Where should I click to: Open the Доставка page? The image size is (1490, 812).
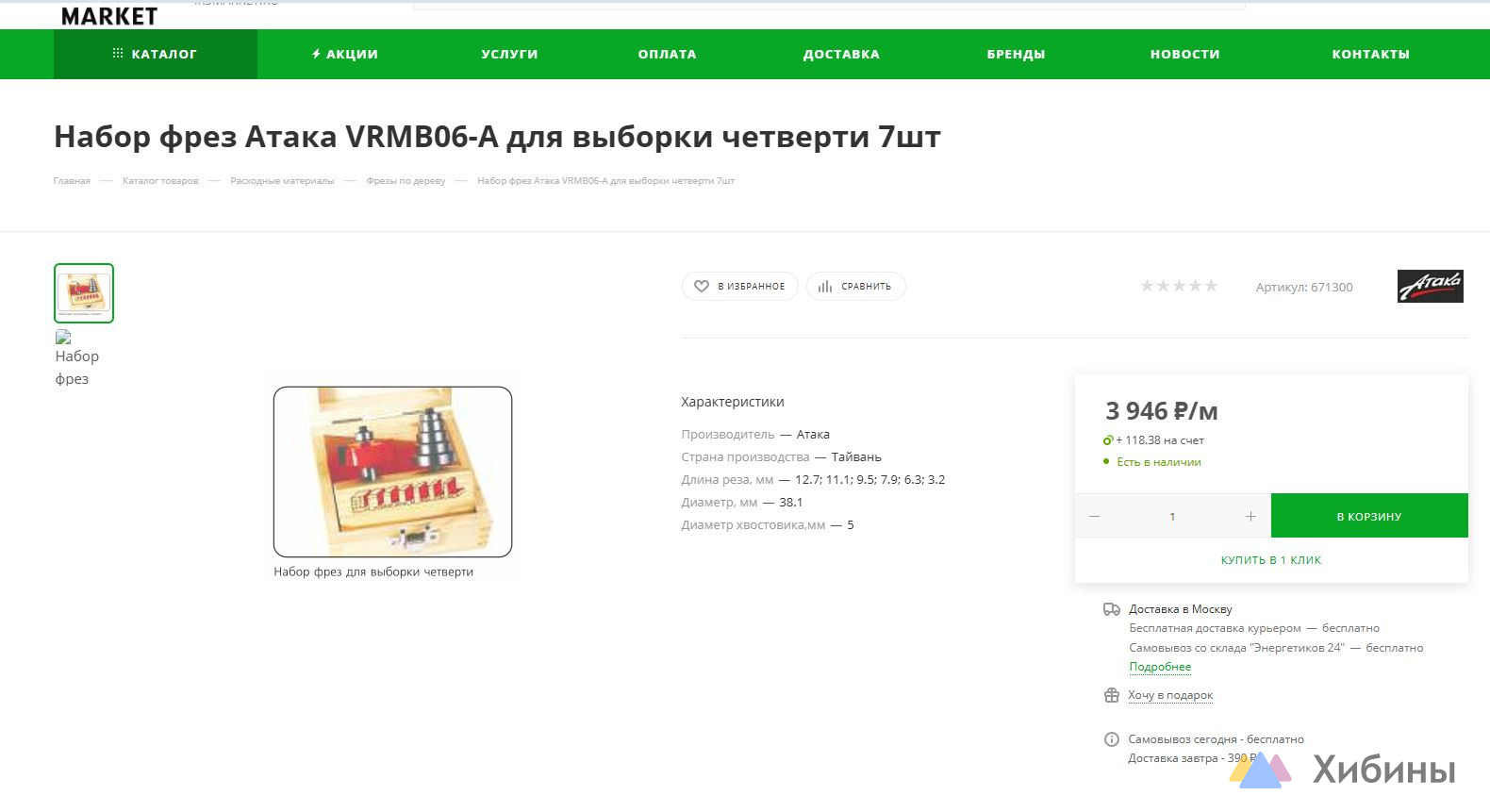point(841,54)
